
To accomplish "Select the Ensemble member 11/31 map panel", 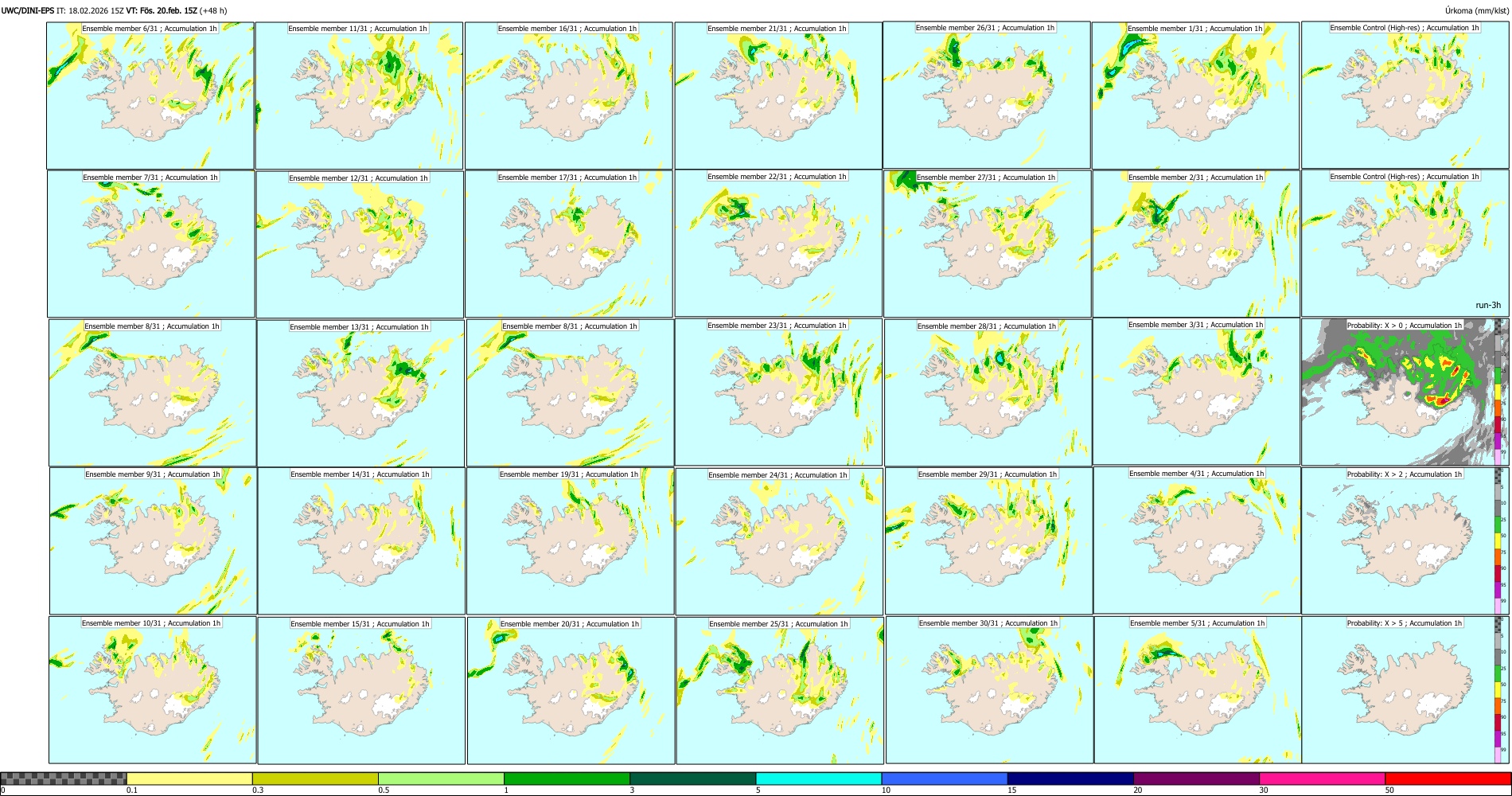I will click(x=359, y=96).
